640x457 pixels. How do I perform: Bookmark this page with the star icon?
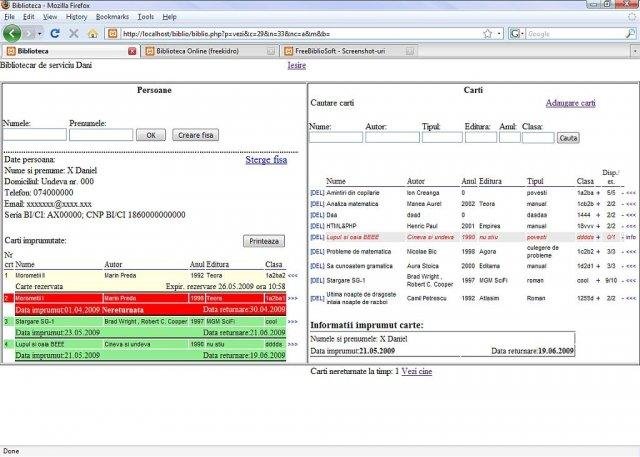(x=487, y=34)
